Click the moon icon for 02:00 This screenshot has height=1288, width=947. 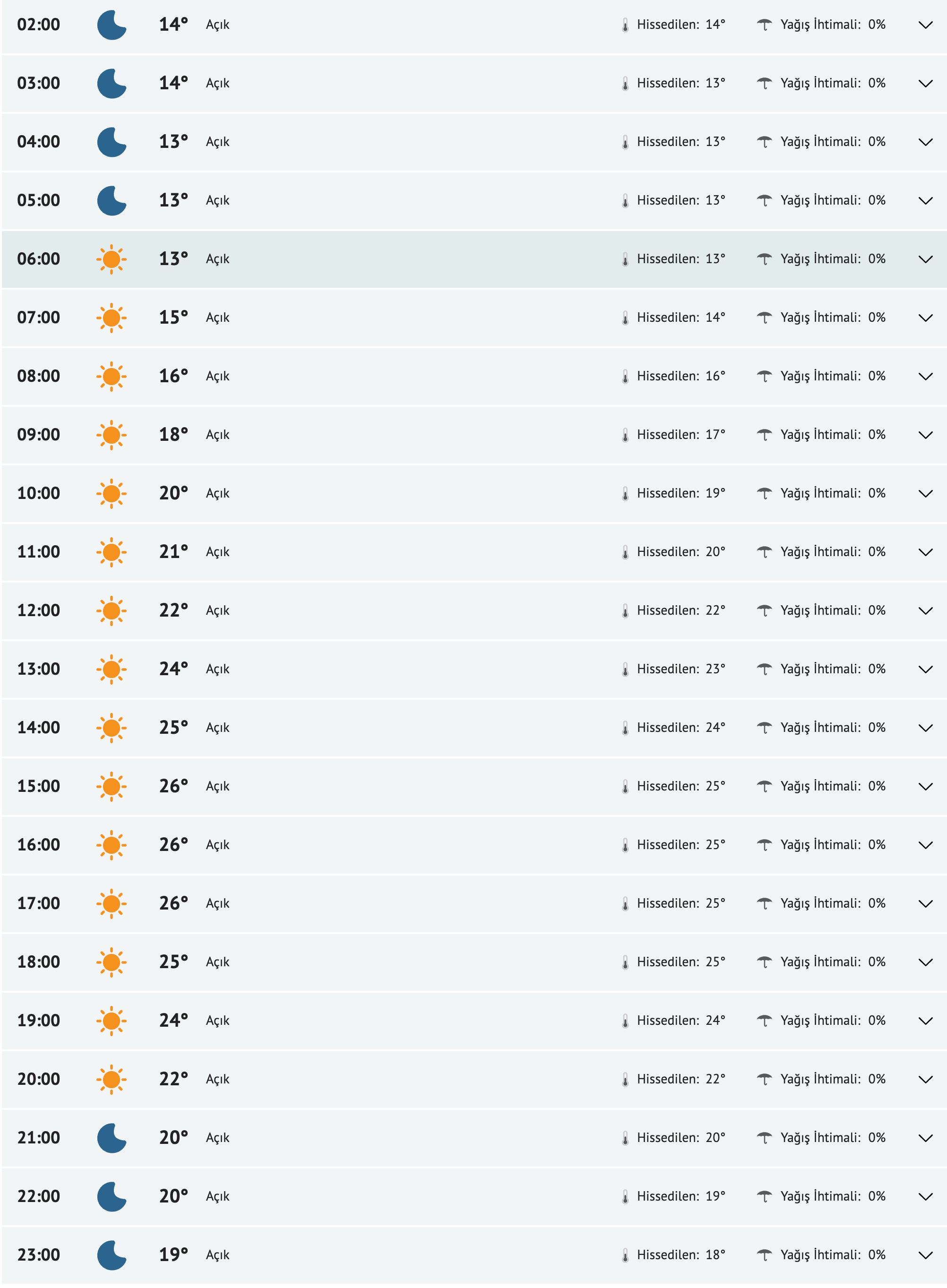pos(111,25)
